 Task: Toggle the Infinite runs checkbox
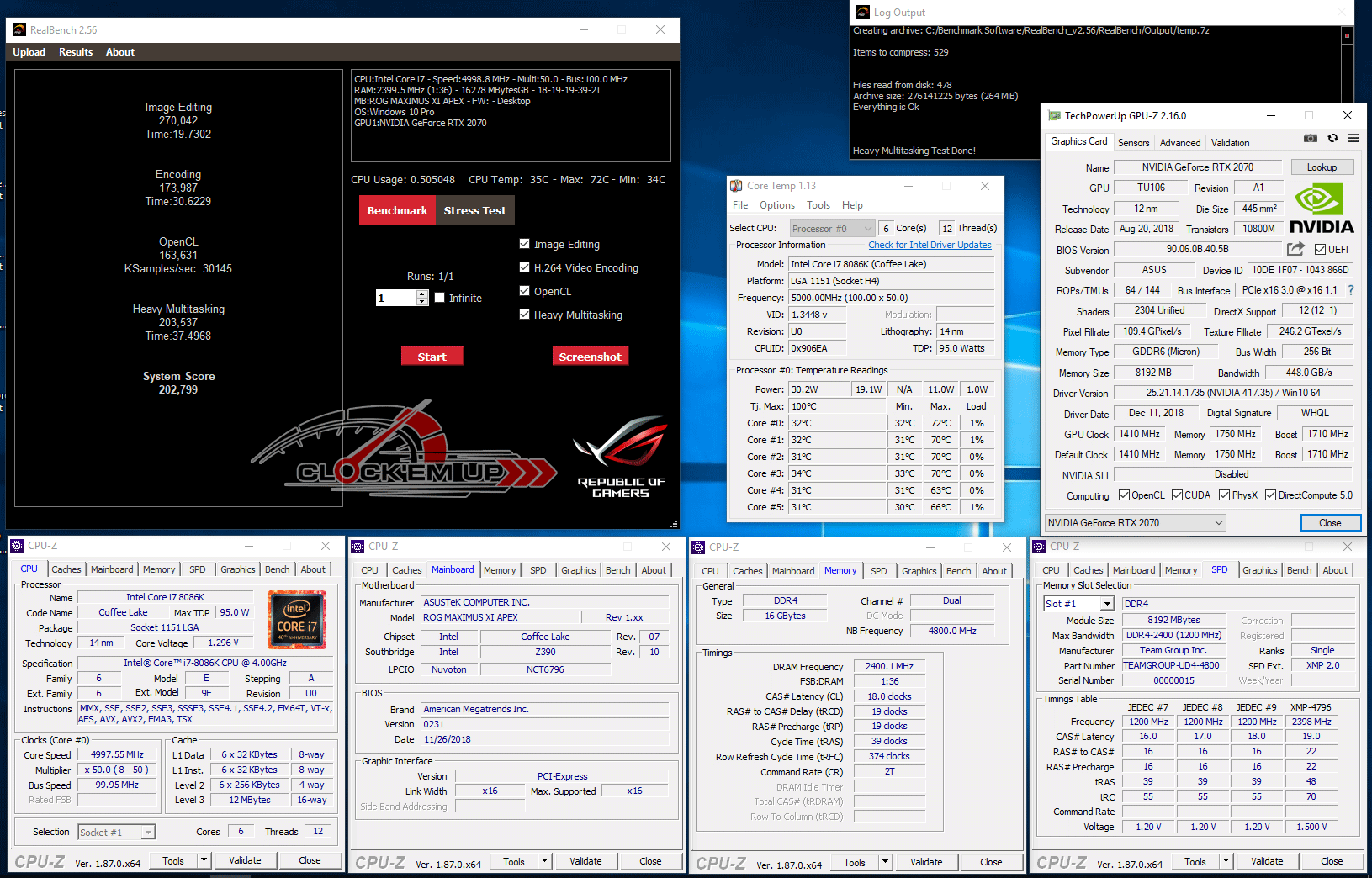[x=439, y=298]
